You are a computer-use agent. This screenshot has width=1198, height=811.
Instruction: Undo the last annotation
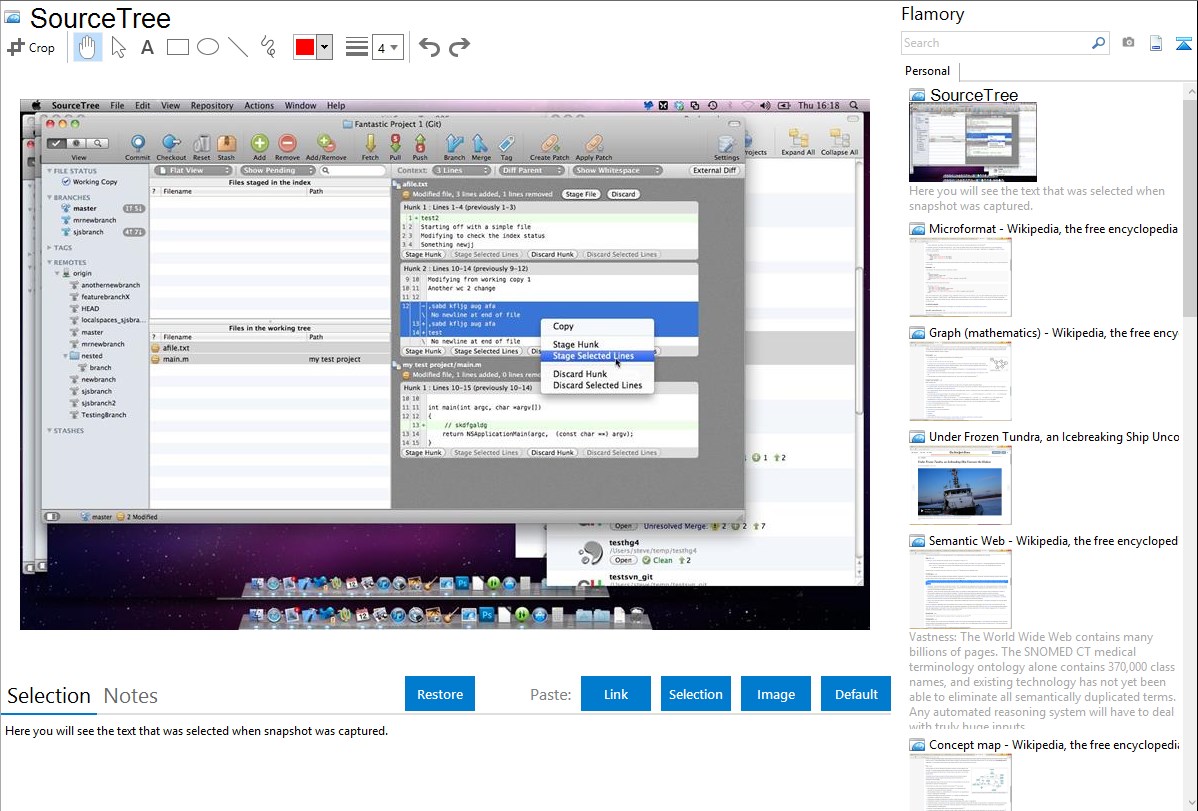[x=429, y=47]
